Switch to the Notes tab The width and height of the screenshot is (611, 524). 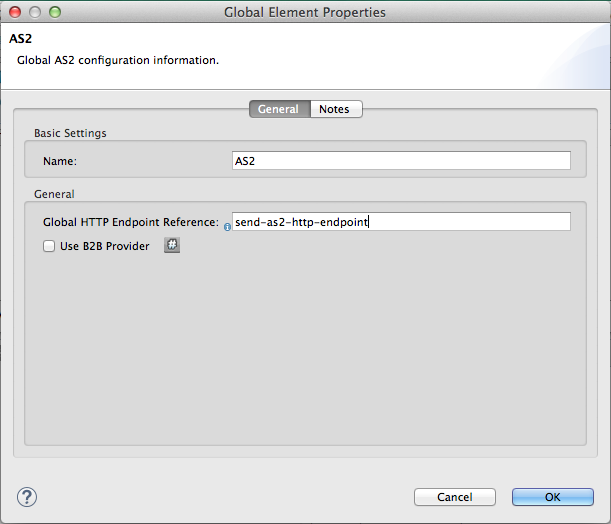point(334,109)
